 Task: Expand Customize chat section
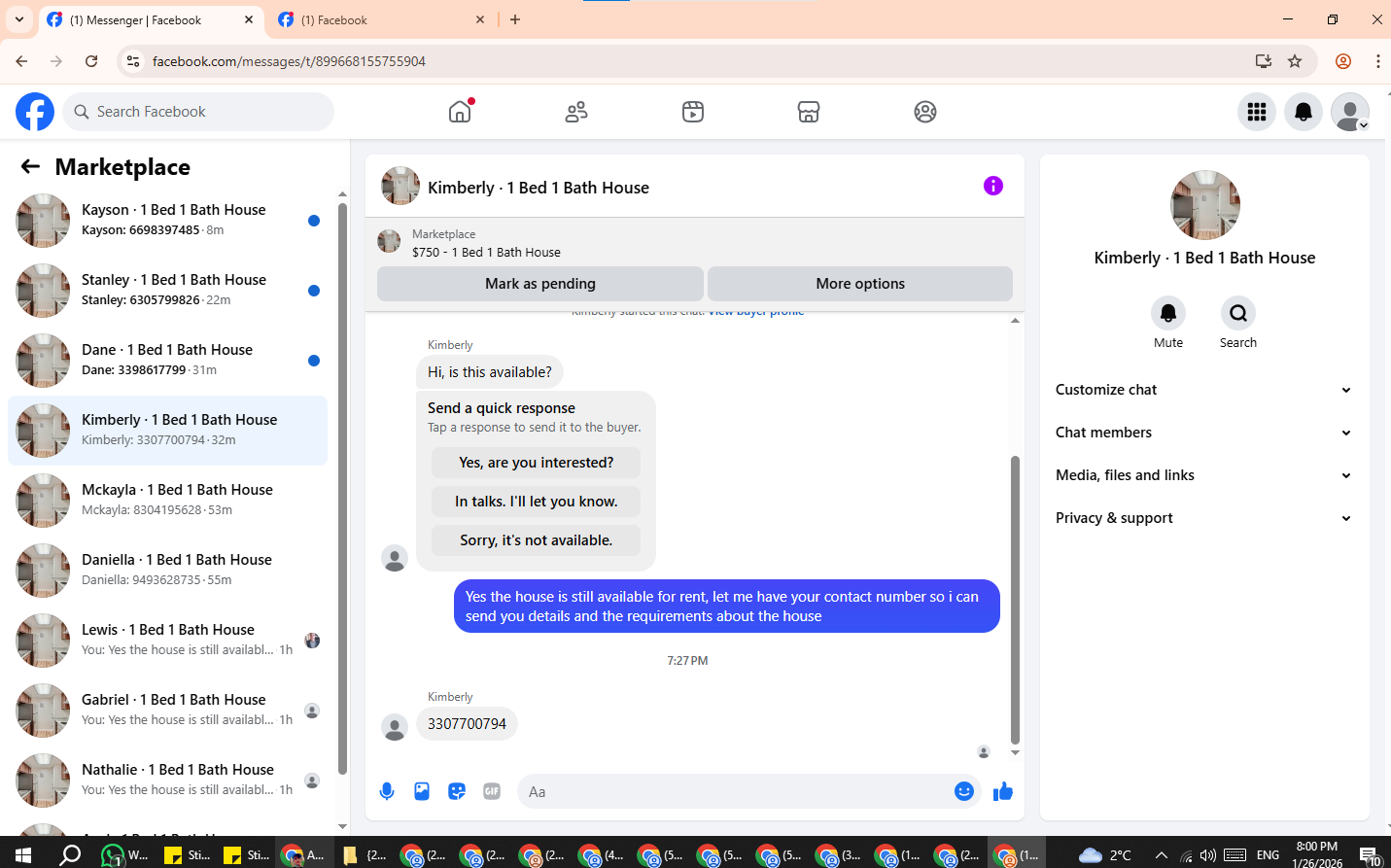point(1204,390)
